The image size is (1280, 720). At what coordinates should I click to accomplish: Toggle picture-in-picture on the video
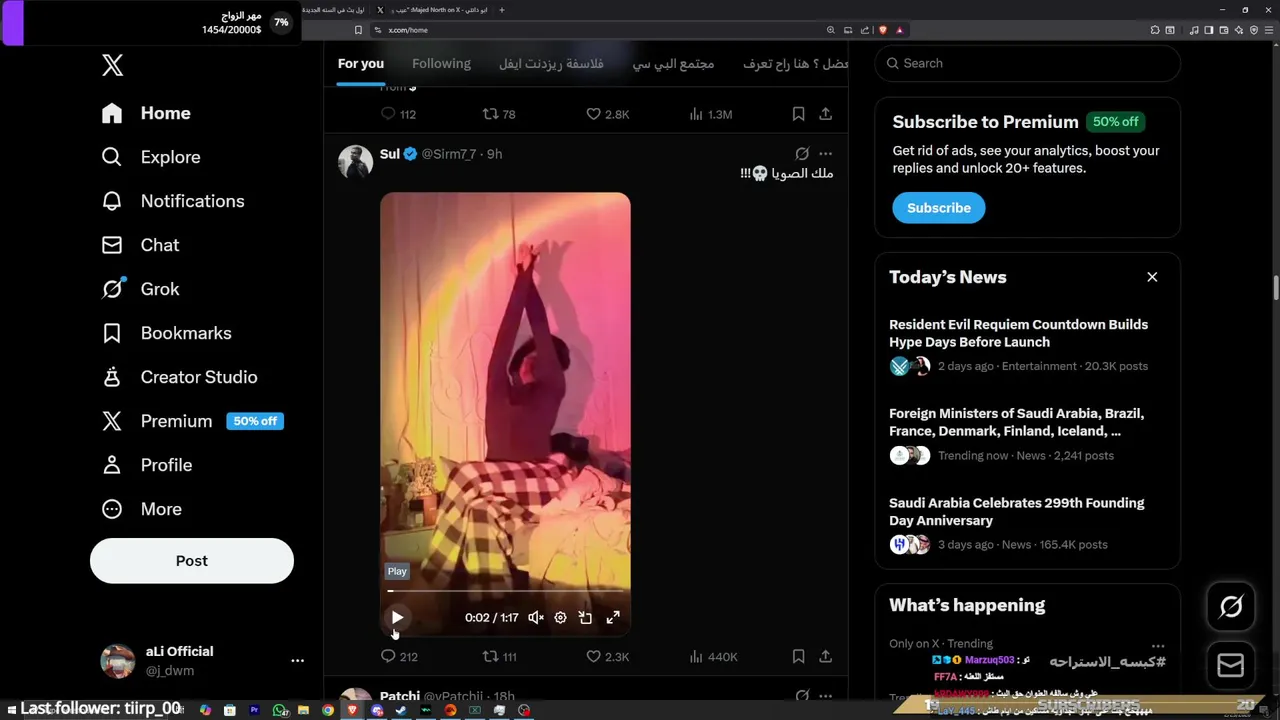586,617
